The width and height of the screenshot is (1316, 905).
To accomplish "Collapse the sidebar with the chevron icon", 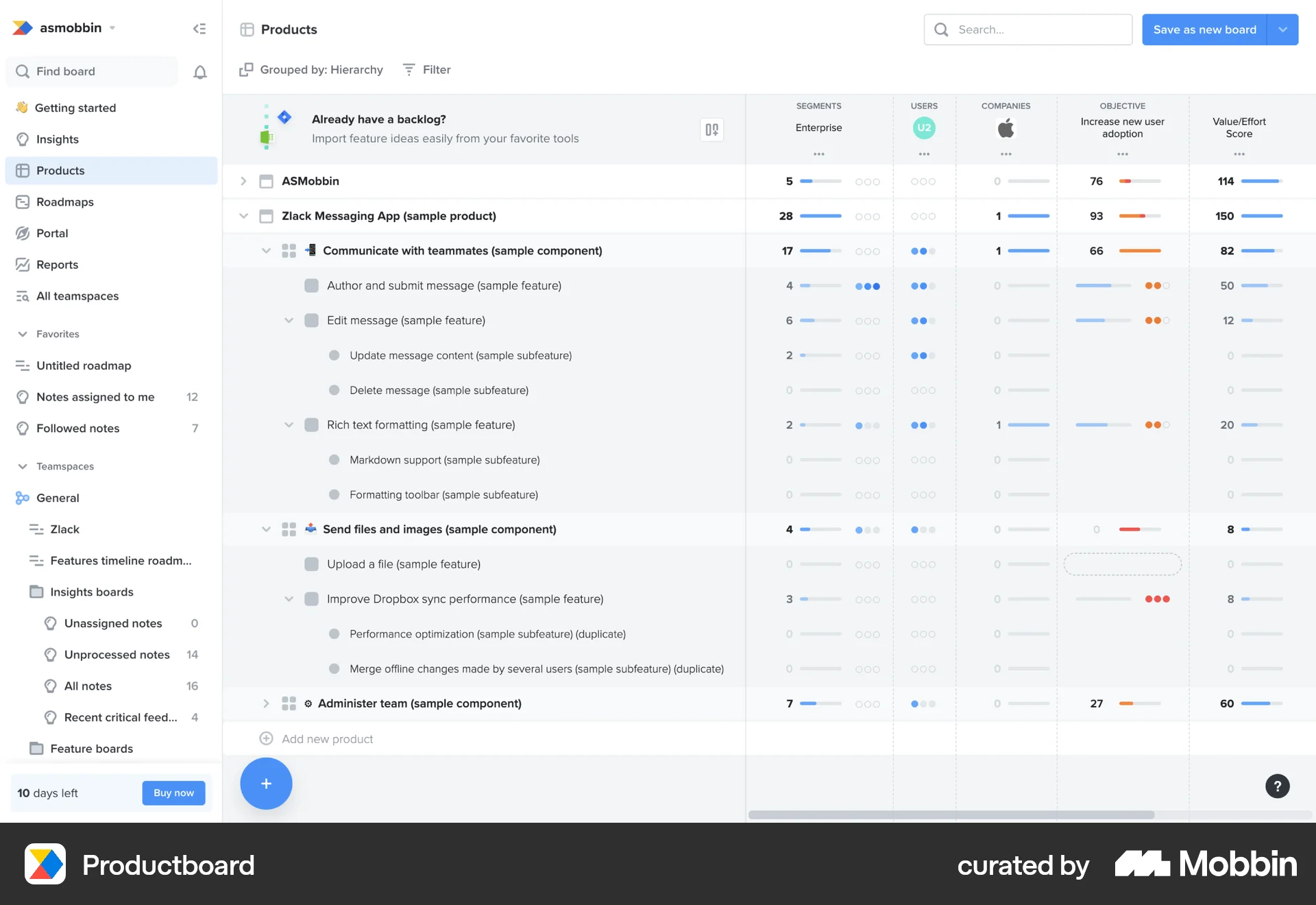I will pyautogui.click(x=199, y=28).
